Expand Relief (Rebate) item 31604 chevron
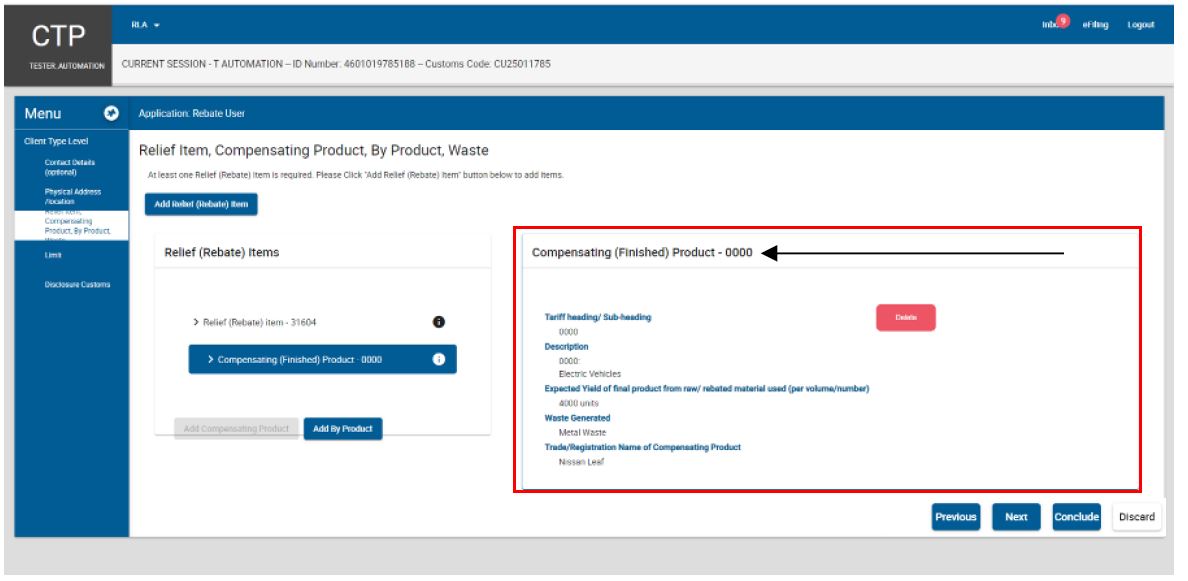 click(196, 323)
